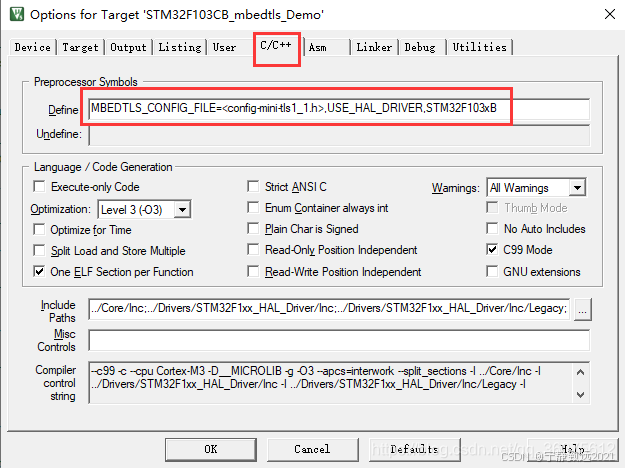
Task: Enable Optimize for Time
Action: pyautogui.click(x=39, y=230)
